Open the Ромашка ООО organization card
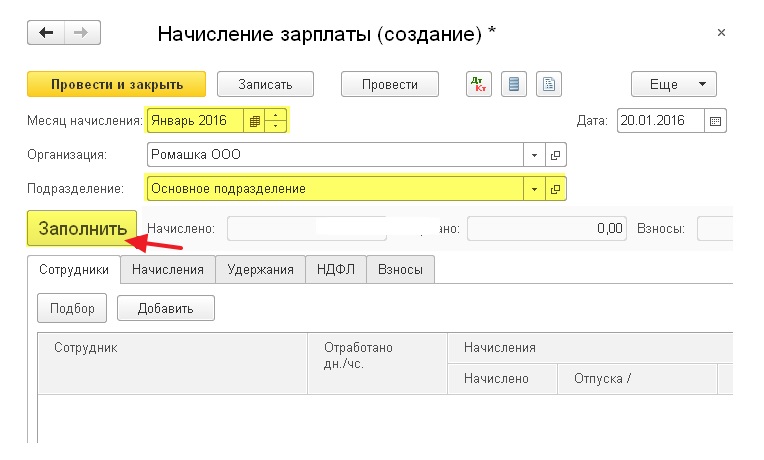The image size is (764, 460). point(555,155)
